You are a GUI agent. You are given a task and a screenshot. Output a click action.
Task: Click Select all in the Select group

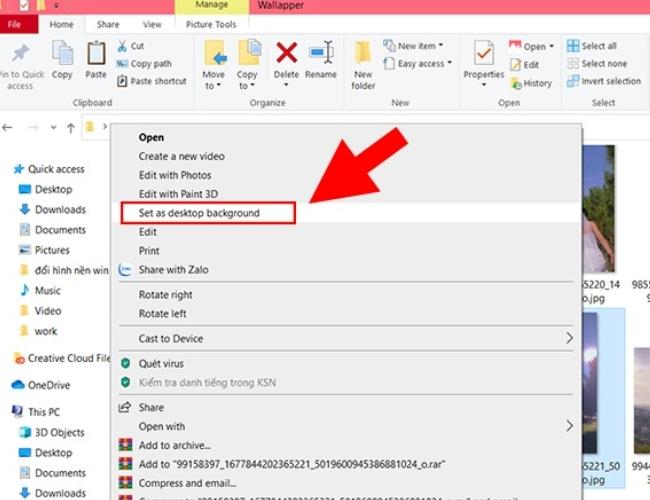point(592,46)
